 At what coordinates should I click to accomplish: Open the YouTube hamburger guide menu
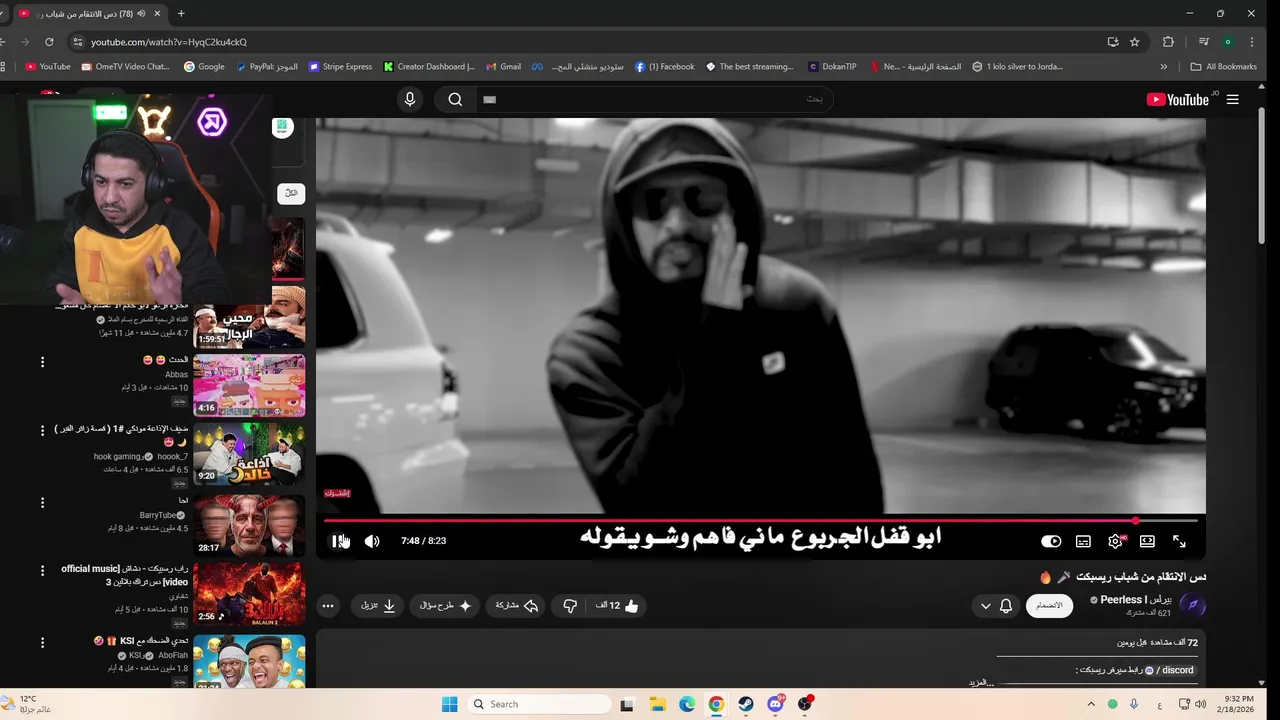point(1232,99)
